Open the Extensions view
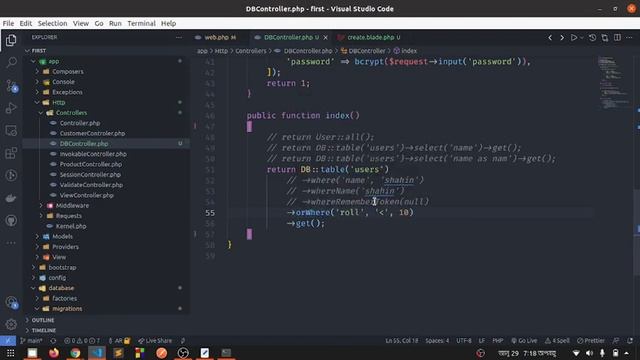The height and width of the screenshot is (360, 640). [11, 153]
